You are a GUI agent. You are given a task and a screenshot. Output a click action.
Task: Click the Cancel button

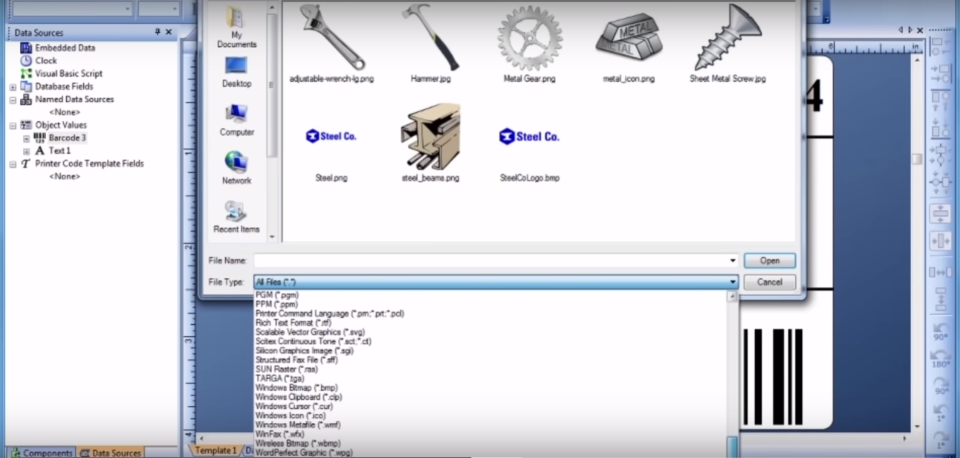coord(770,282)
